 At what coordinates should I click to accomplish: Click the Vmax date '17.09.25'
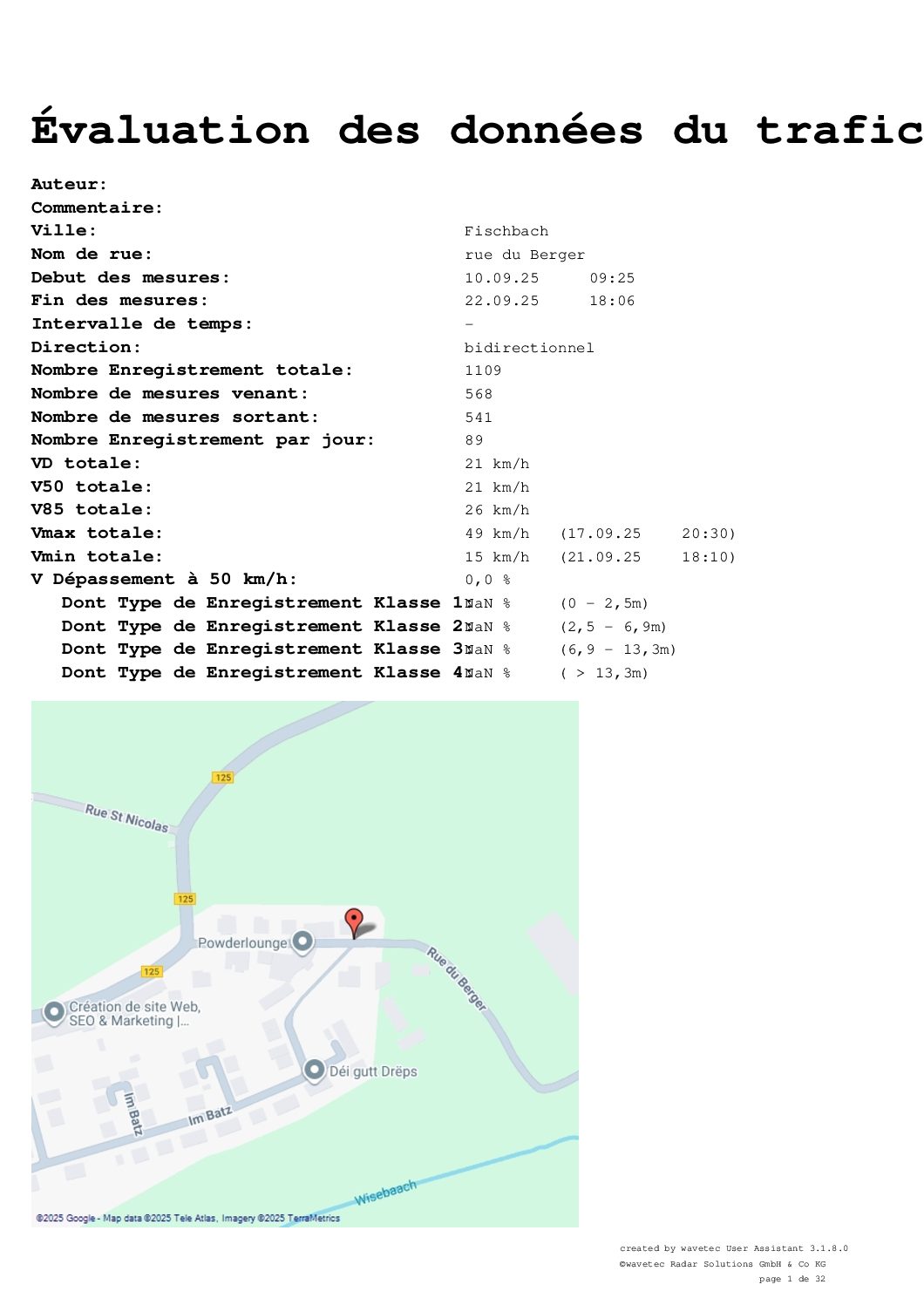point(603,534)
